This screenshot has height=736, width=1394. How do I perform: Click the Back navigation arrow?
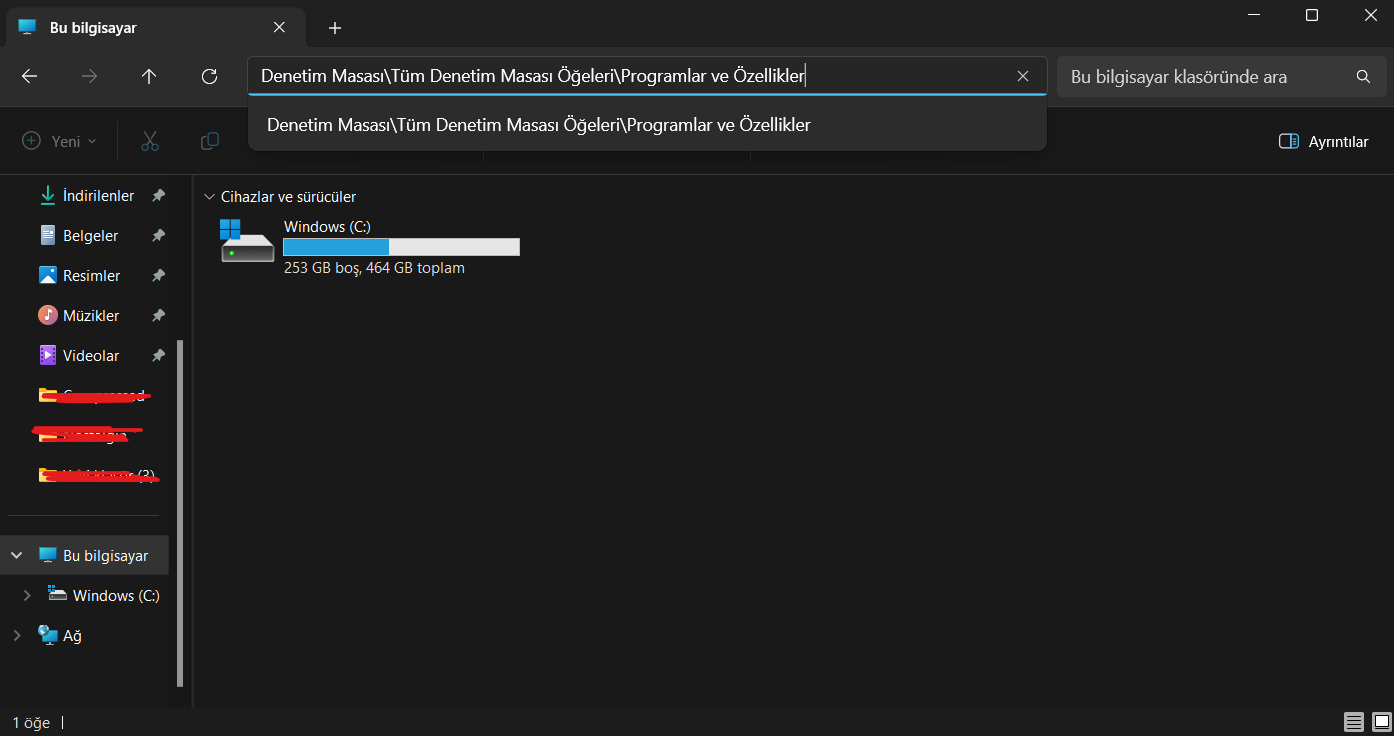(x=29, y=76)
